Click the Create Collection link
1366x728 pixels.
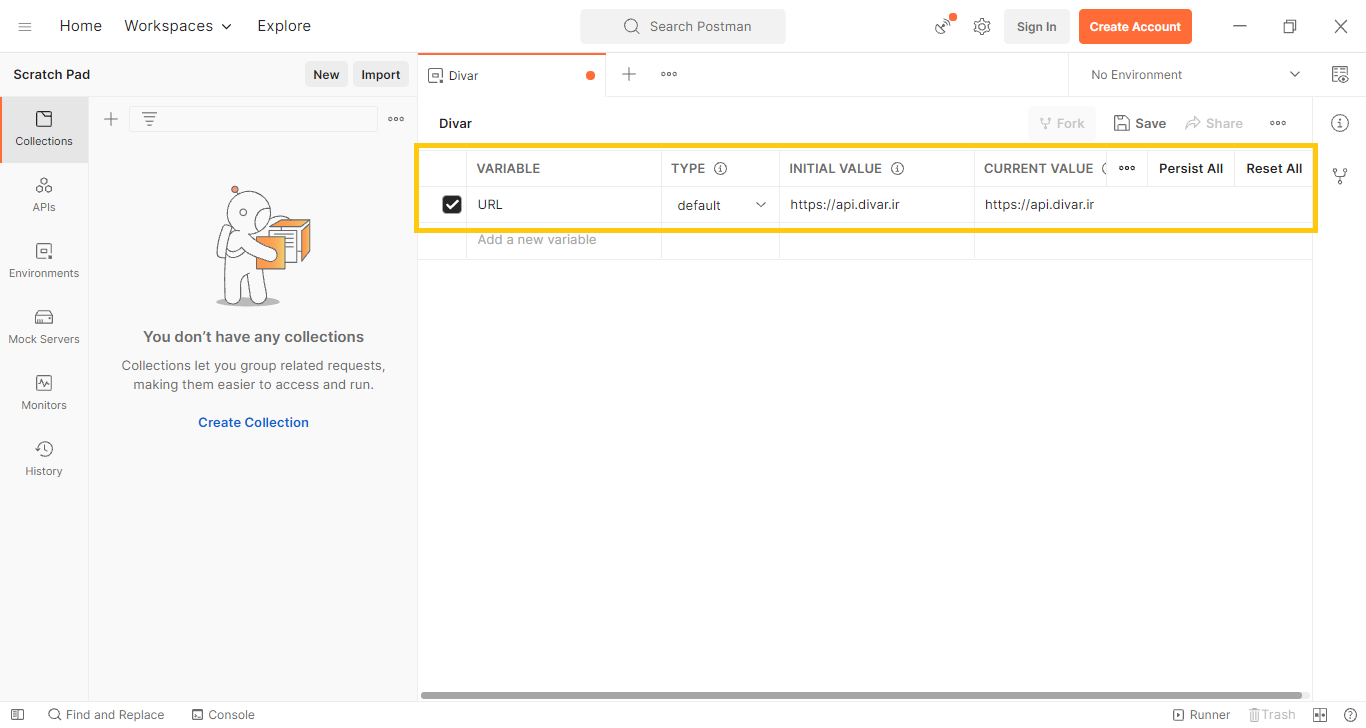[x=254, y=422]
